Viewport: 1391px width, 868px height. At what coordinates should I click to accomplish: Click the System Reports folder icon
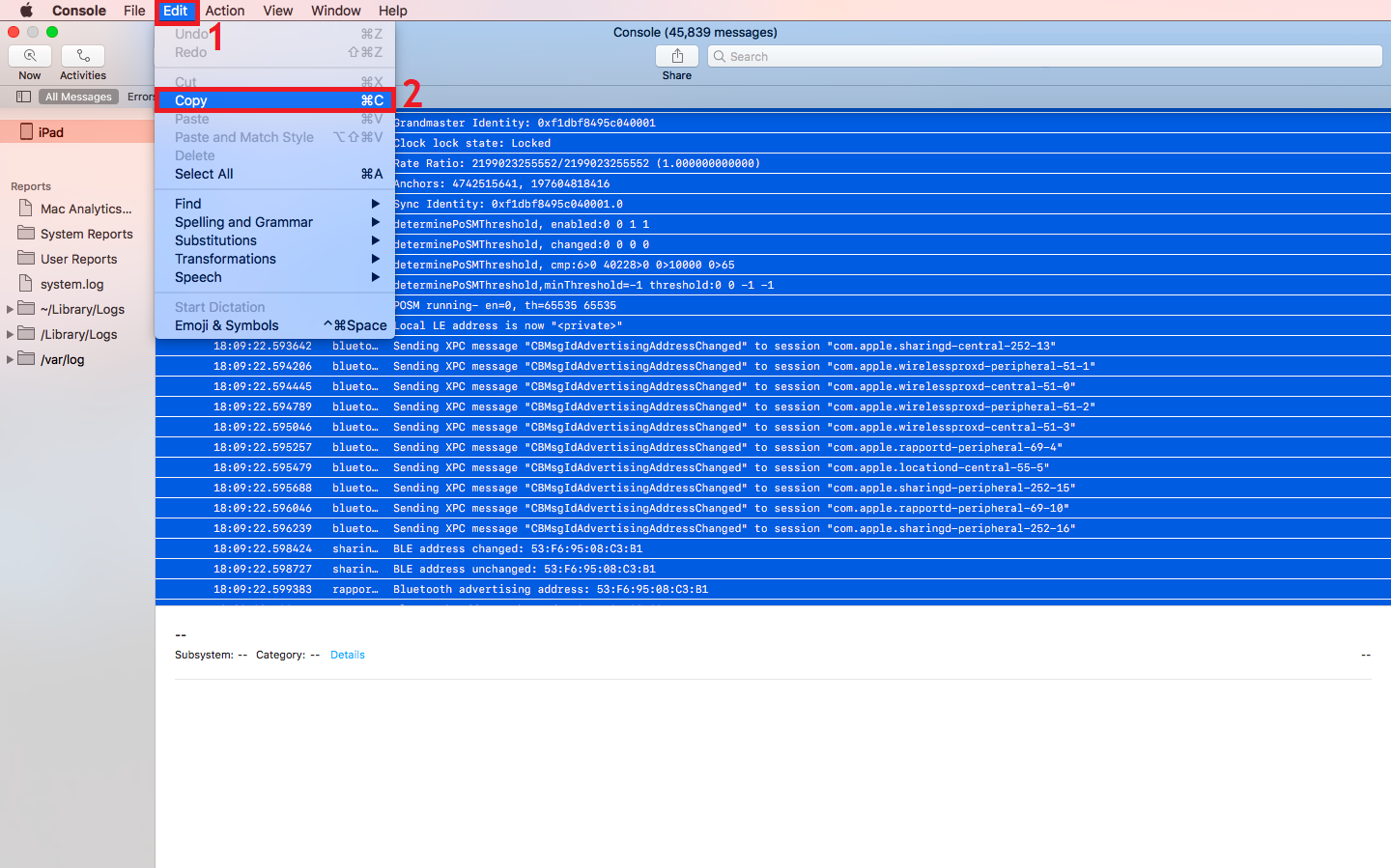26,234
